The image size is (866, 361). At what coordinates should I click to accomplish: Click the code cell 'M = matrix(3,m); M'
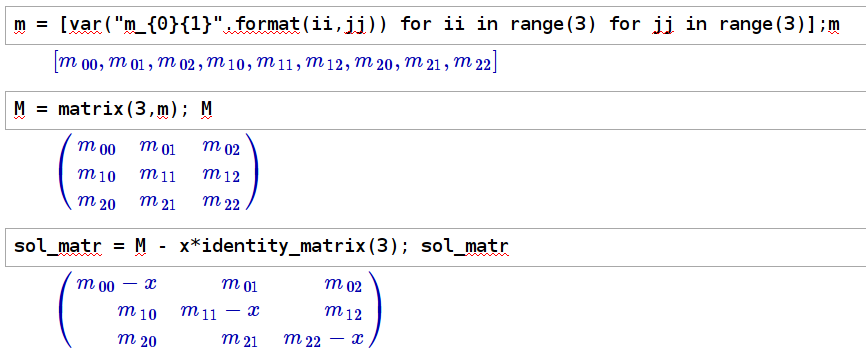[x=436, y=110]
